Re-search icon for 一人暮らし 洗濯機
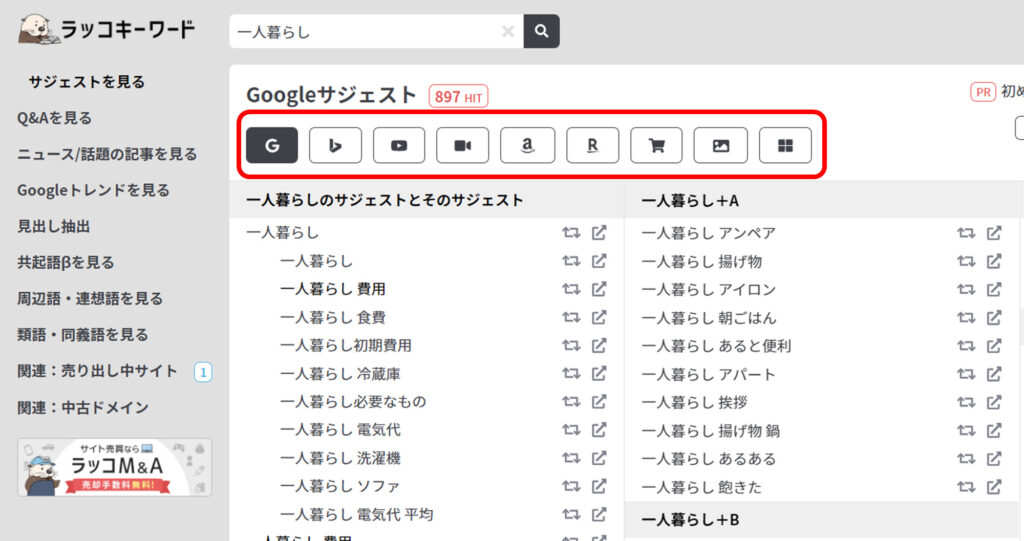1024x541 pixels. point(571,457)
